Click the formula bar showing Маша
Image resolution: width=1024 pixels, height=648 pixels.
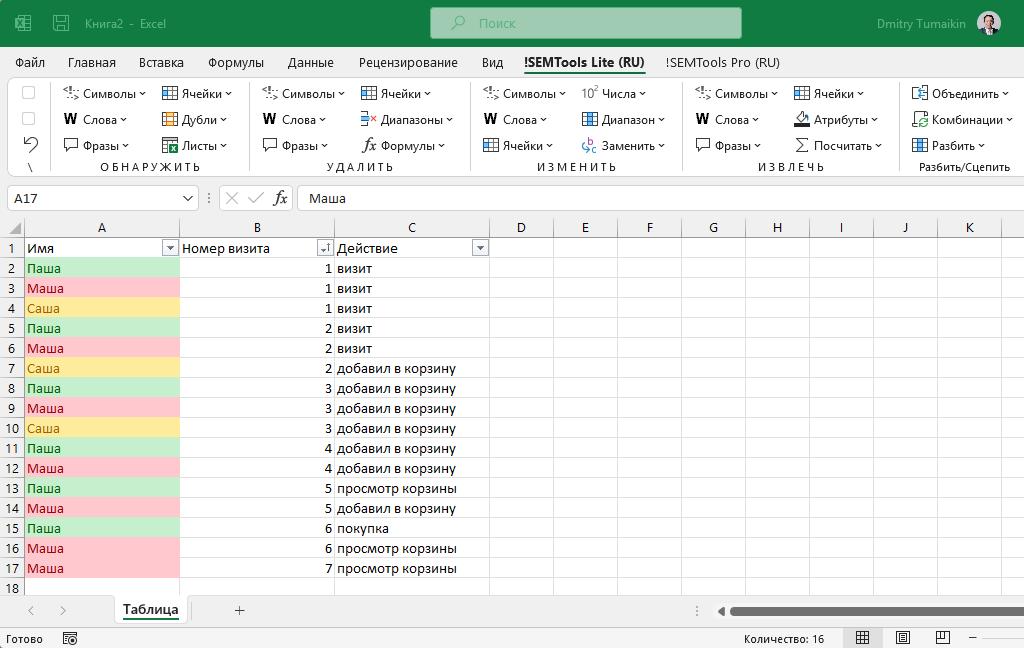(x=660, y=198)
